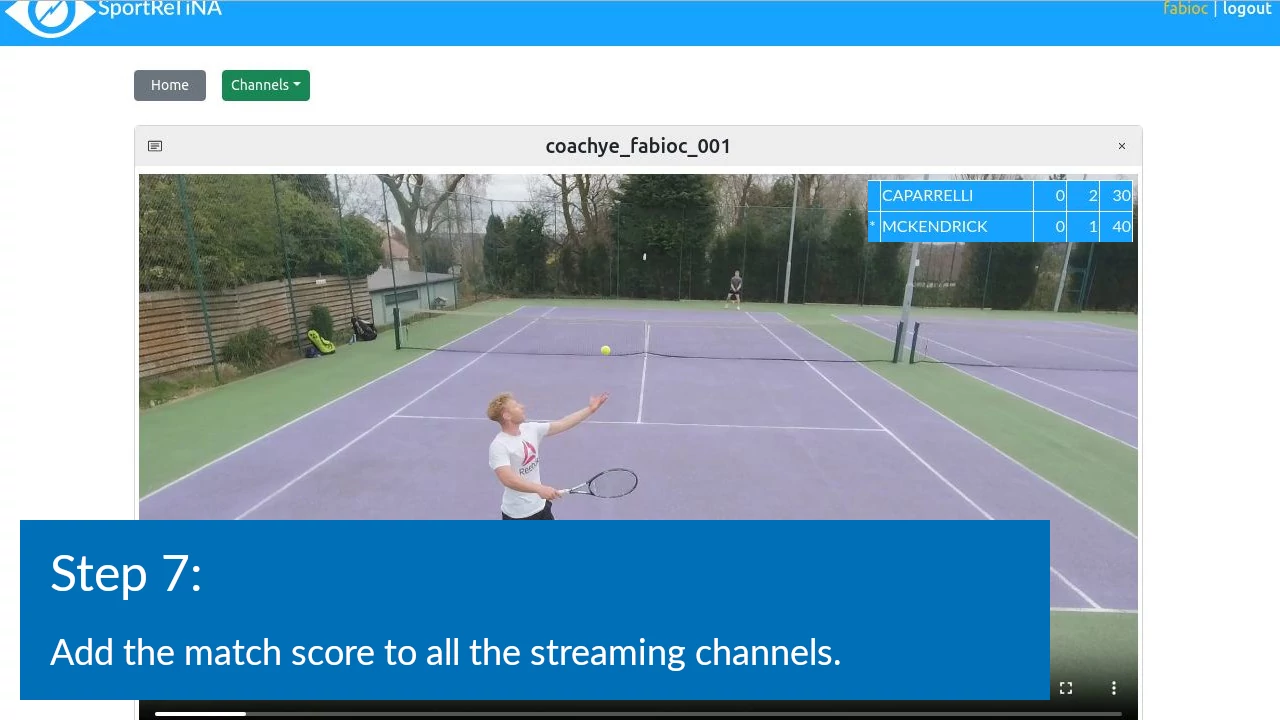Image resolution: width=1280 pixels, height=720 pixels.
Task: Click MCKENDRICK's point score of 40
Action: [1120, 227]
